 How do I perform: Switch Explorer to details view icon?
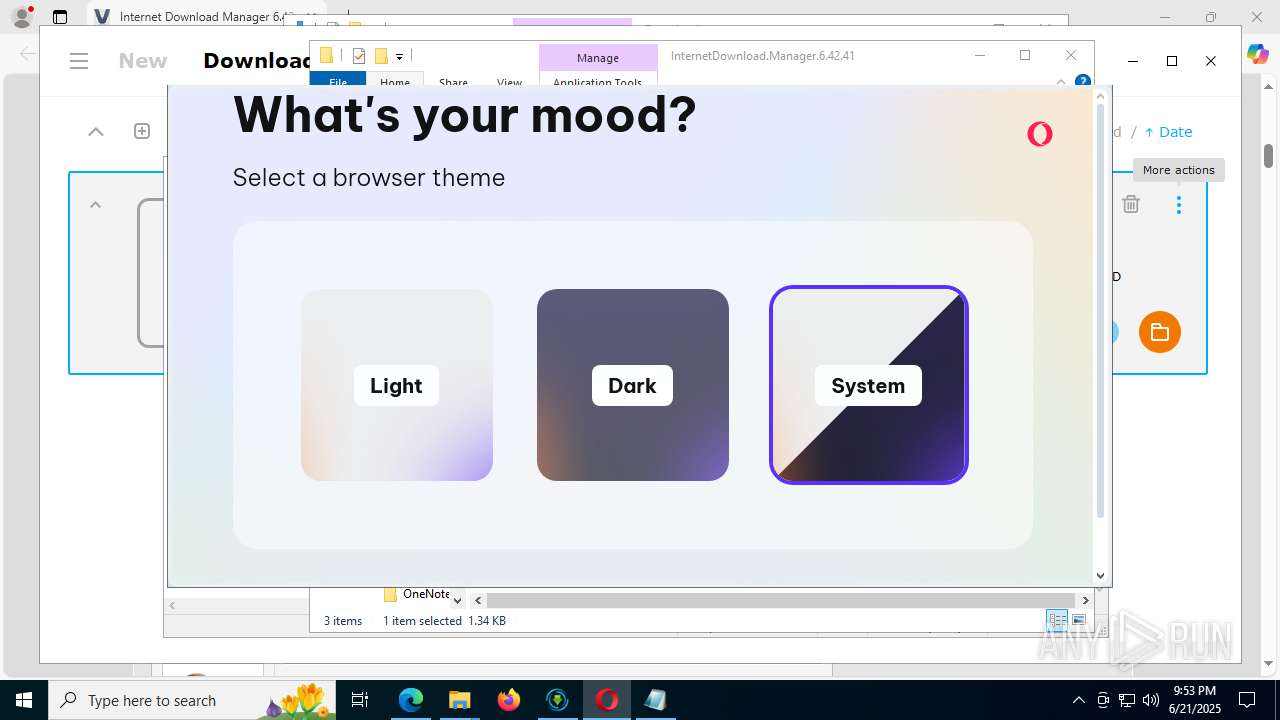(x=1057, y=620)
